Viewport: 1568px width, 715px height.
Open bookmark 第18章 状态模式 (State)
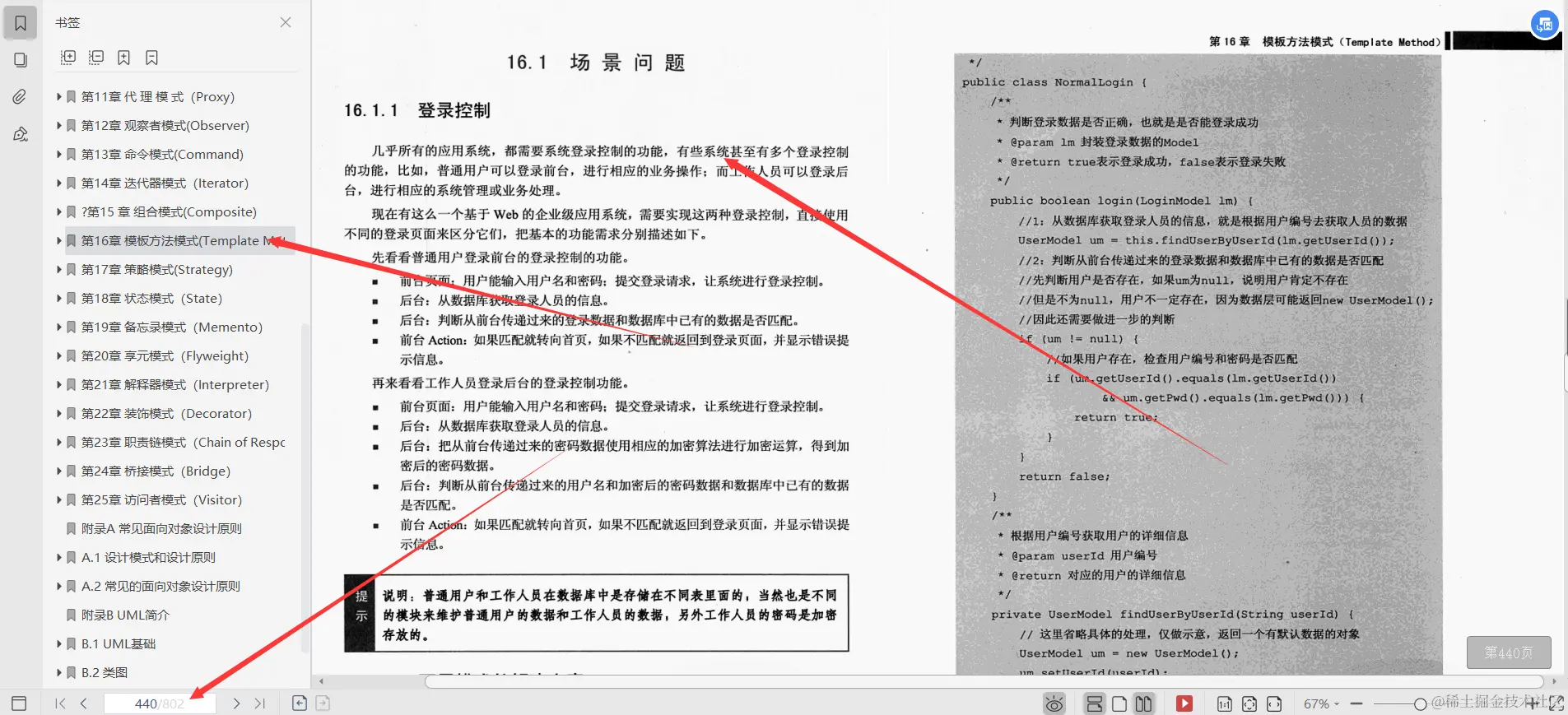tap(151, 298)
